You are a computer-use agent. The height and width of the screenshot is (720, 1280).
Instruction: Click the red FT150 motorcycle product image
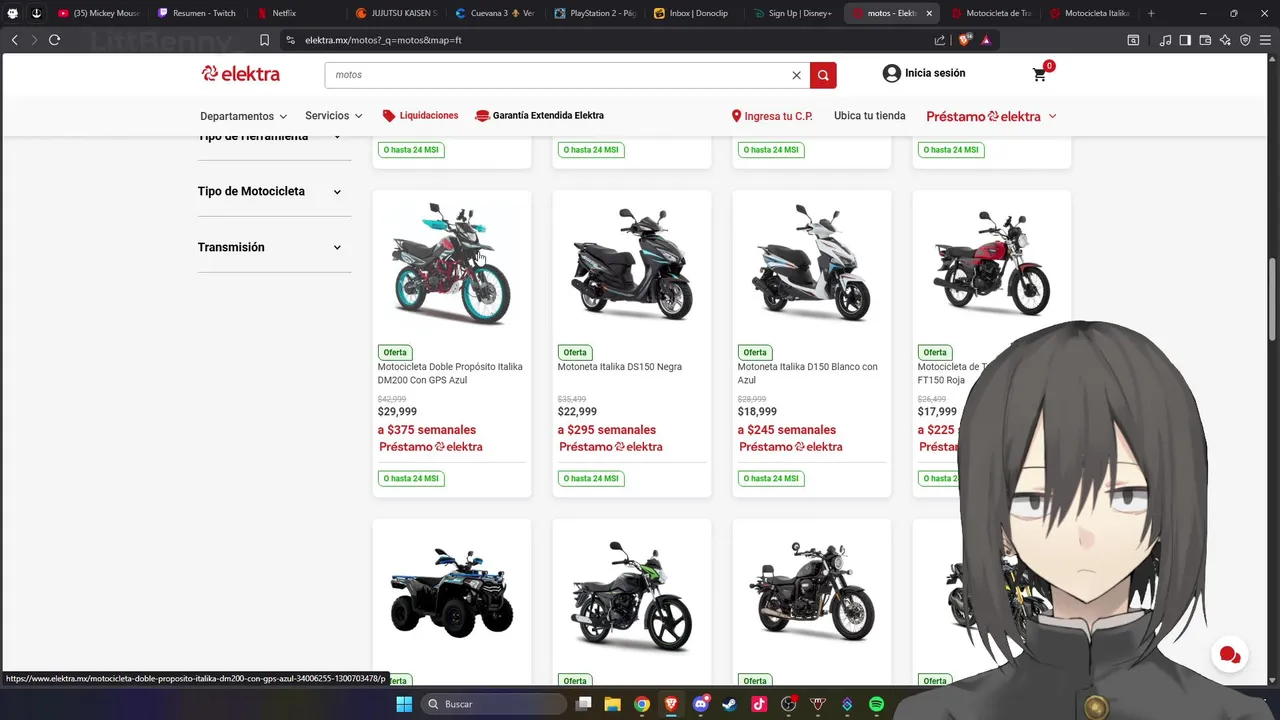click(992, 263)
